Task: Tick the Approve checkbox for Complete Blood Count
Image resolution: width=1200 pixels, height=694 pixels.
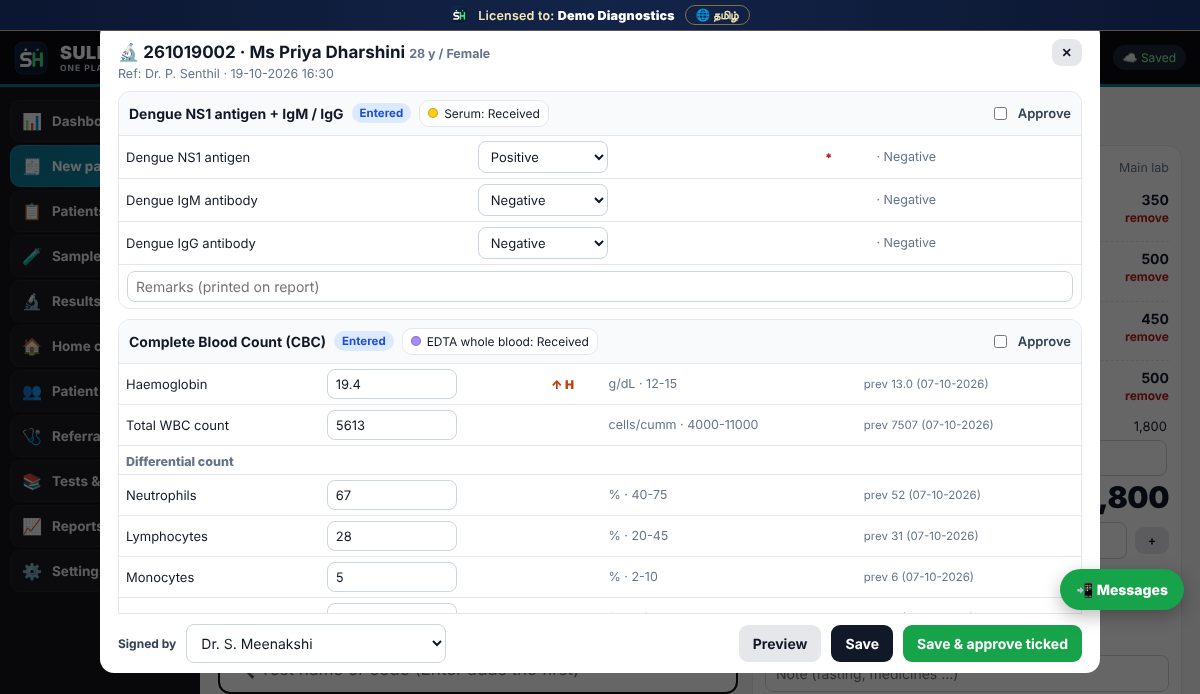Action: click(x=1000, y=342)
